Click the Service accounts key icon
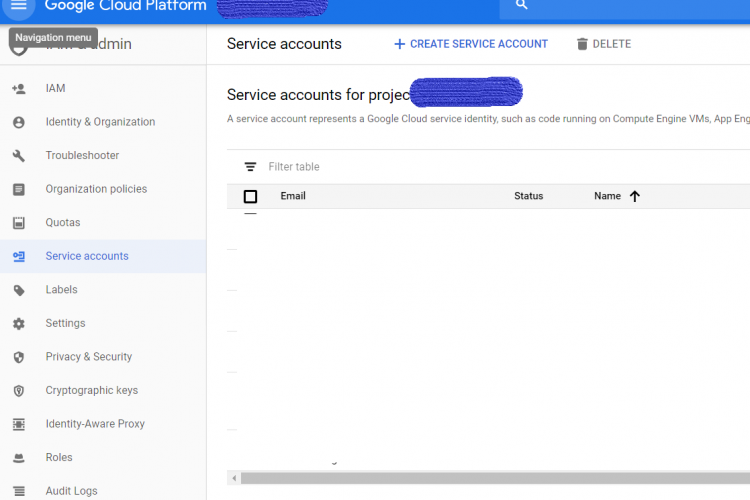 click(x=19, y=256)
